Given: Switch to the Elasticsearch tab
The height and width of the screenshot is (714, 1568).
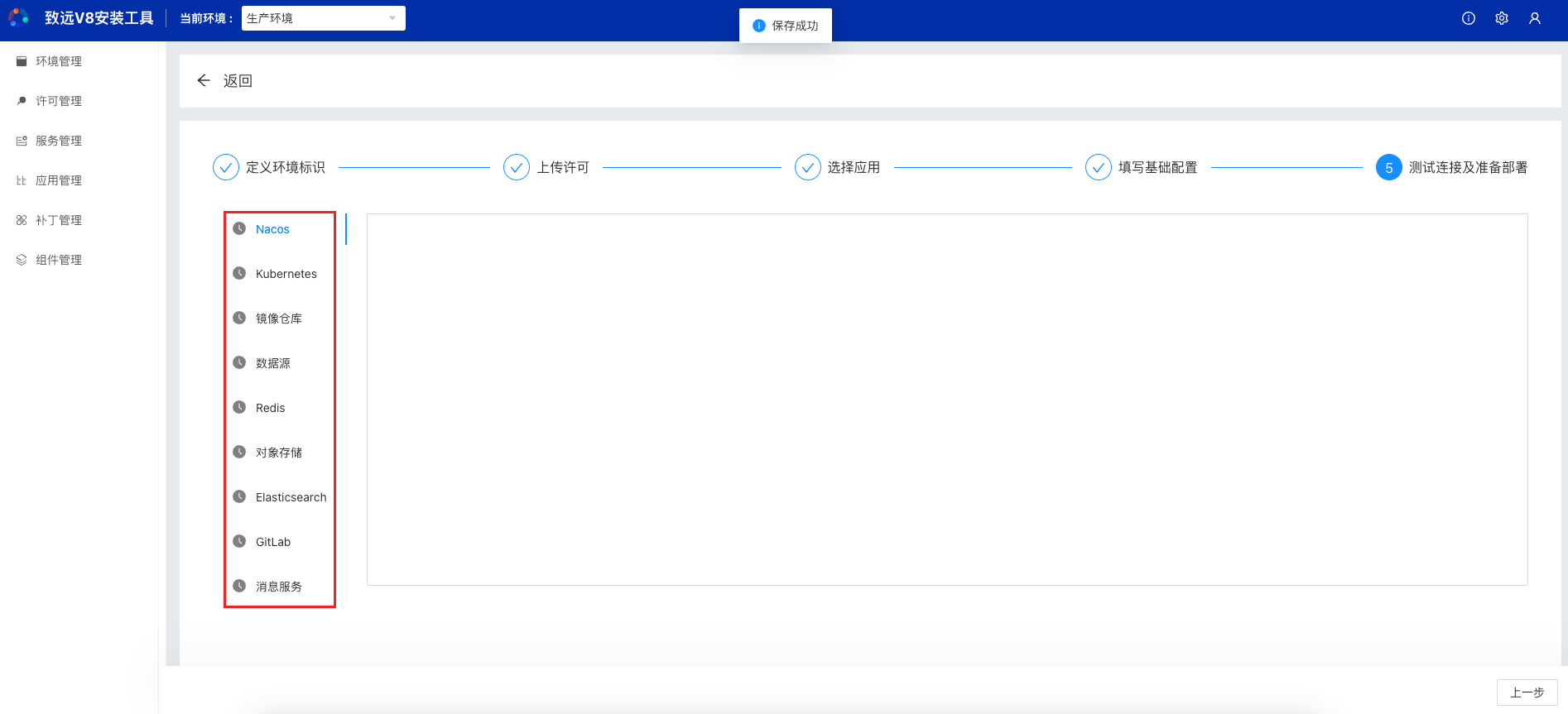Looking at the screenshot, I should 291,497.
